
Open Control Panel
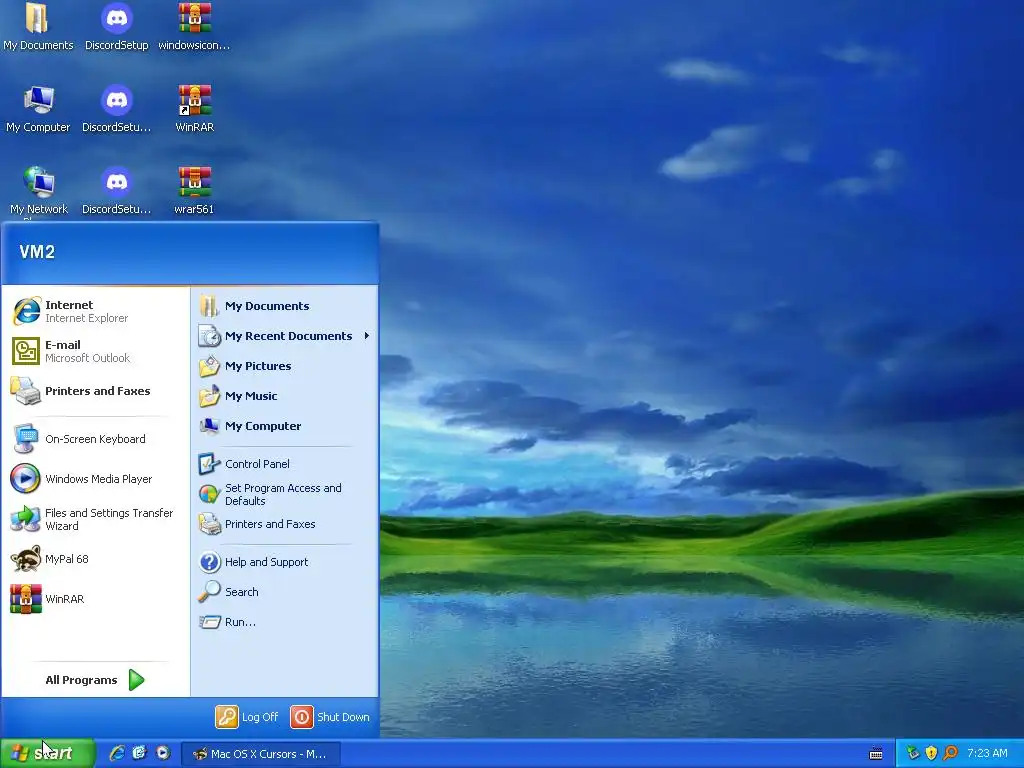click(284, 464)
